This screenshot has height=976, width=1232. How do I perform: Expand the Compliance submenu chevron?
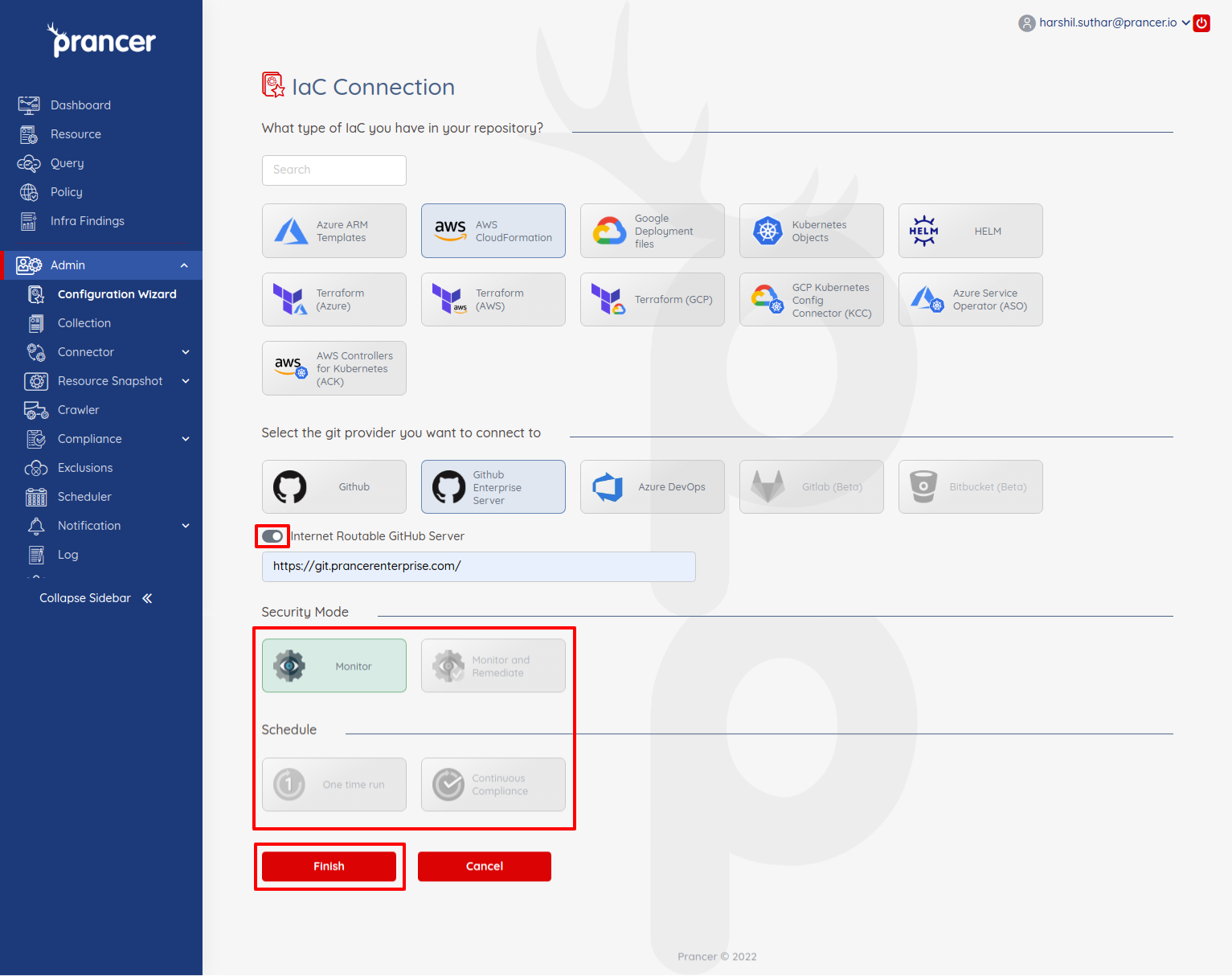(186, 439)
